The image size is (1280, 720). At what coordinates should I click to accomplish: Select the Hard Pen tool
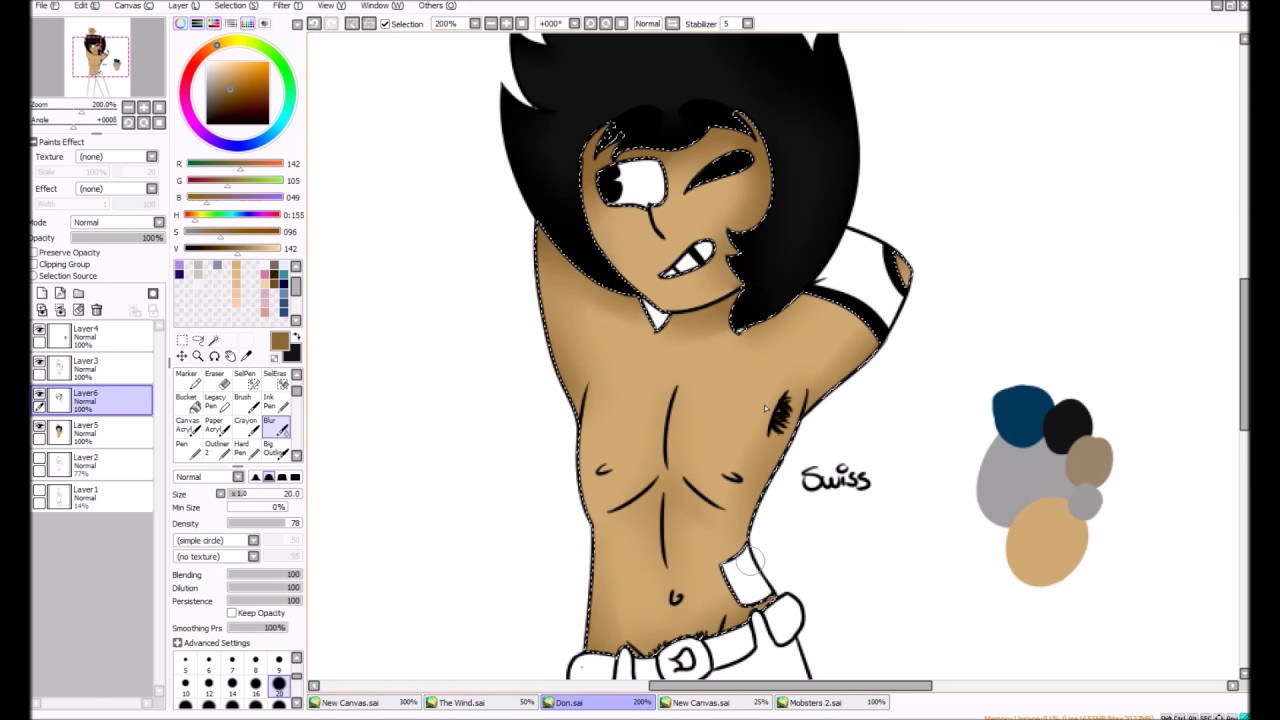click(x=245, y=449)
